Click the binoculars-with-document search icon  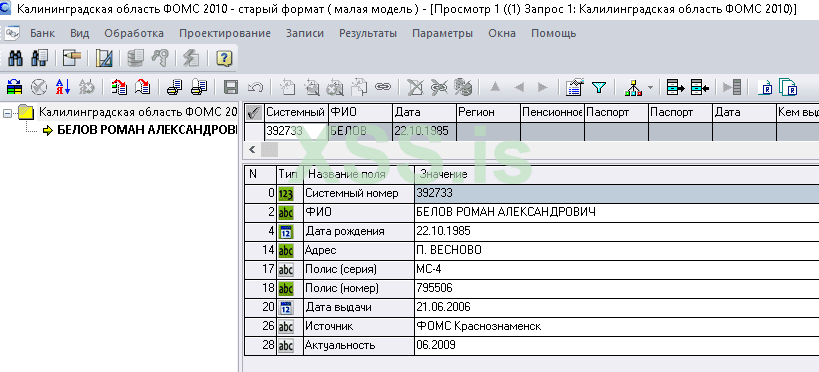point(39,58)
